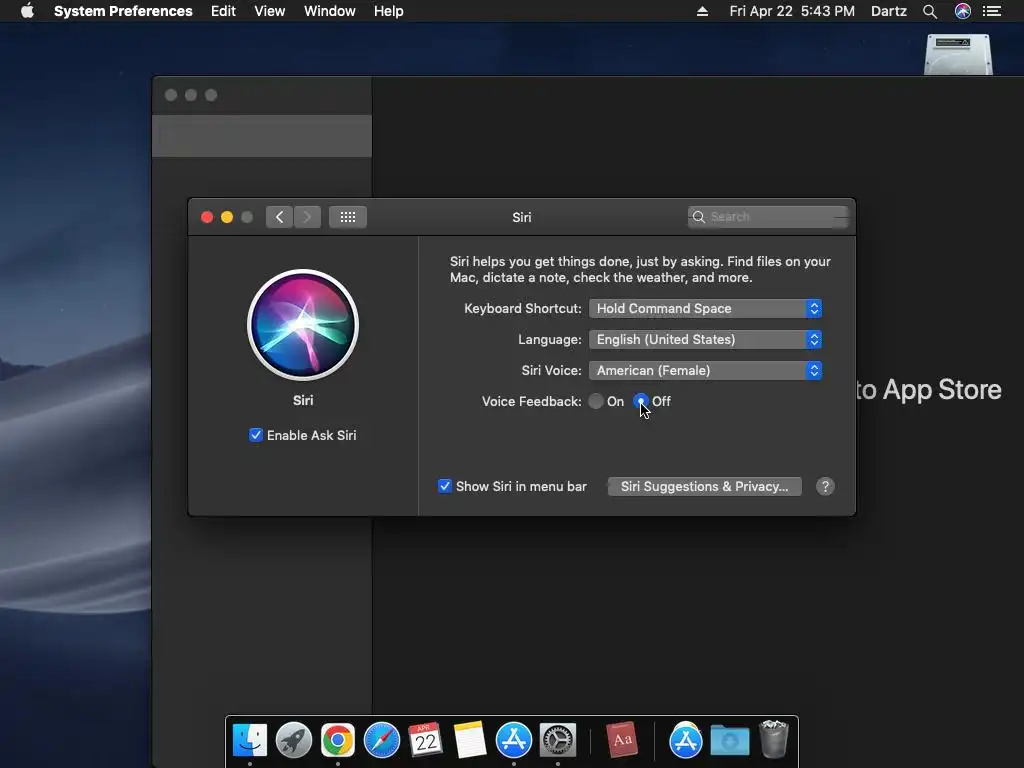Open the Language dropdown
The image size is (1024, 768).
(705, 340)
